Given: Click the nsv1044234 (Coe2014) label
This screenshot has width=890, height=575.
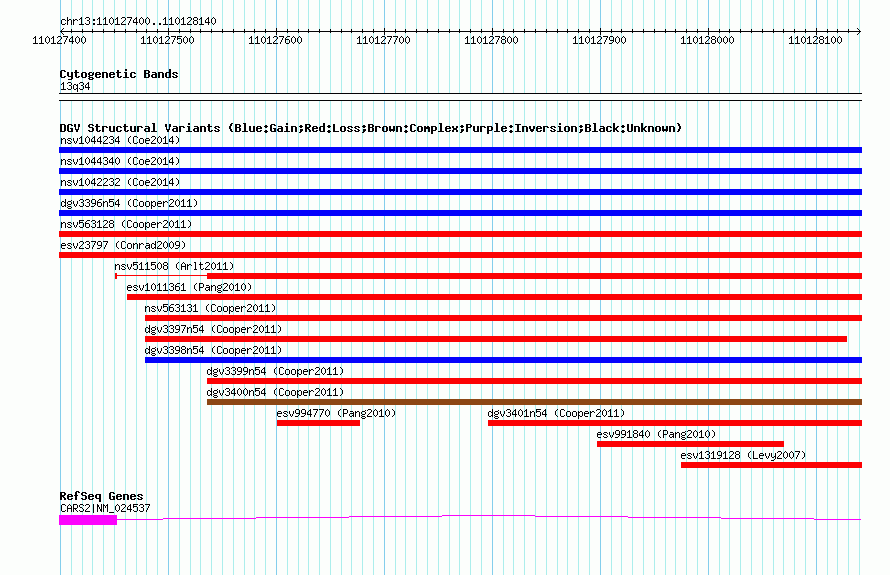Looking at the screenshot, I should 120,140.
